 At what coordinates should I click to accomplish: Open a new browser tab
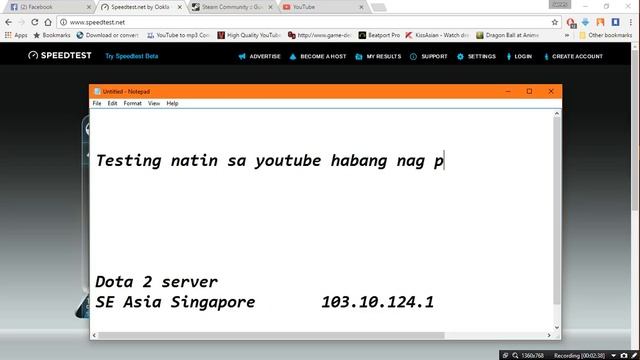[x=379, y=7]
